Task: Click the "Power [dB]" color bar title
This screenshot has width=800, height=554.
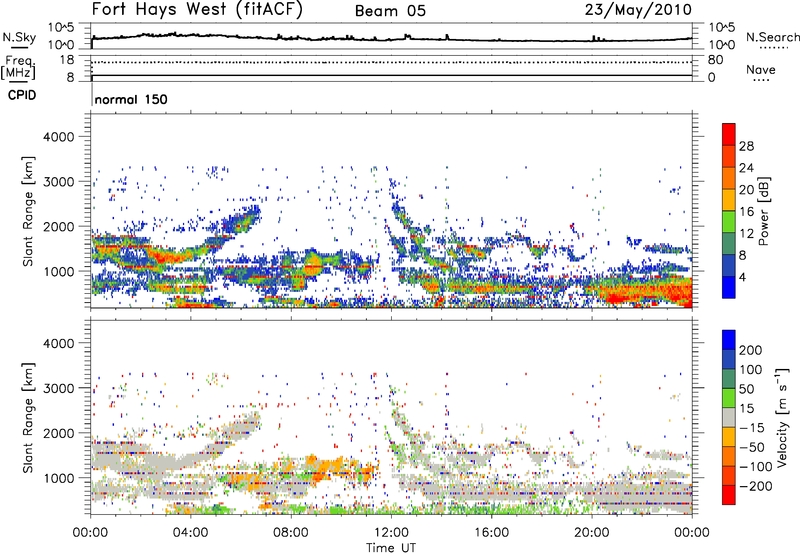Action: click(x=764, y=211)
